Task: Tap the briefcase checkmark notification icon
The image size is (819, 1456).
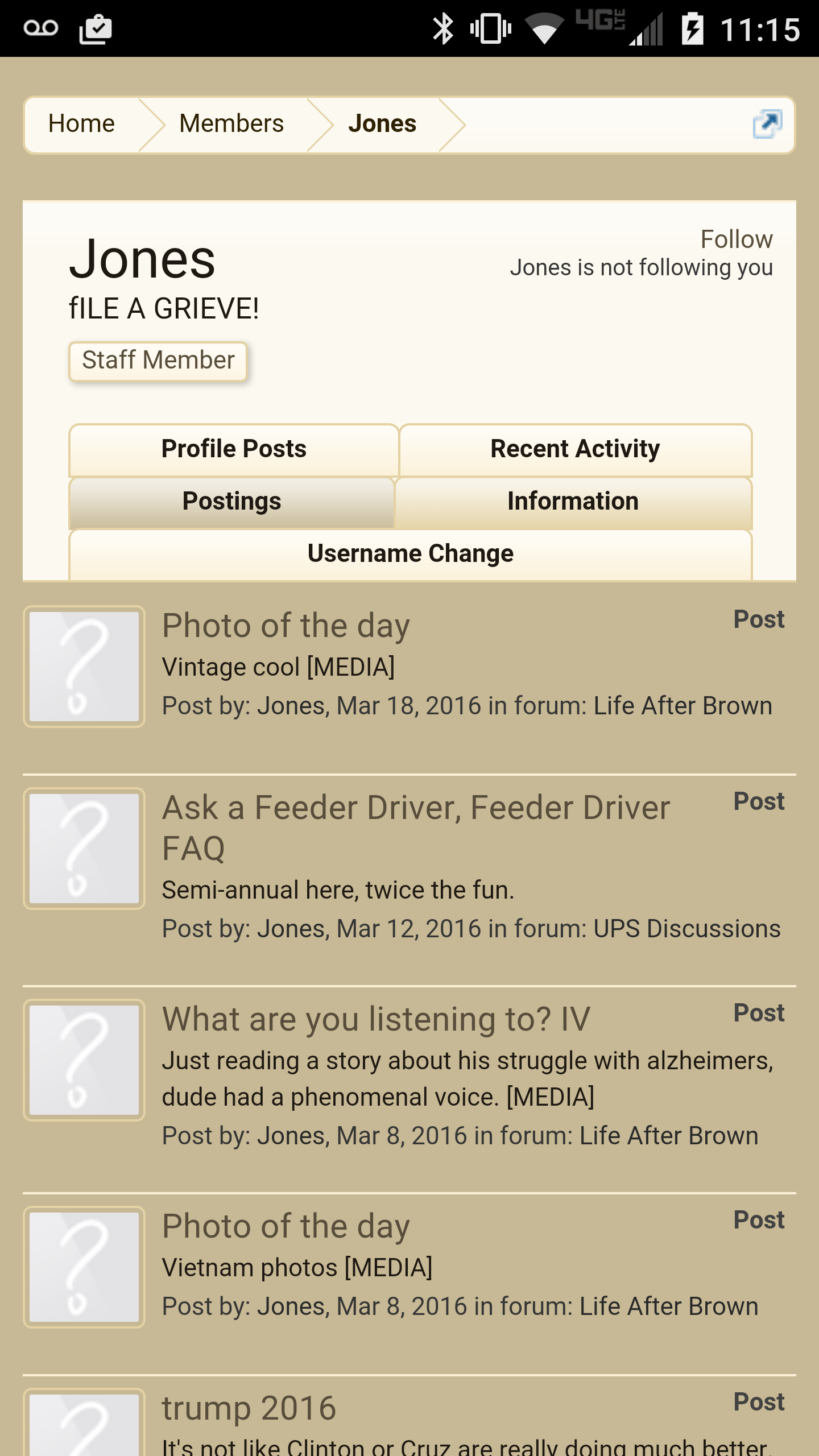Action: click(x=95, y=29)
